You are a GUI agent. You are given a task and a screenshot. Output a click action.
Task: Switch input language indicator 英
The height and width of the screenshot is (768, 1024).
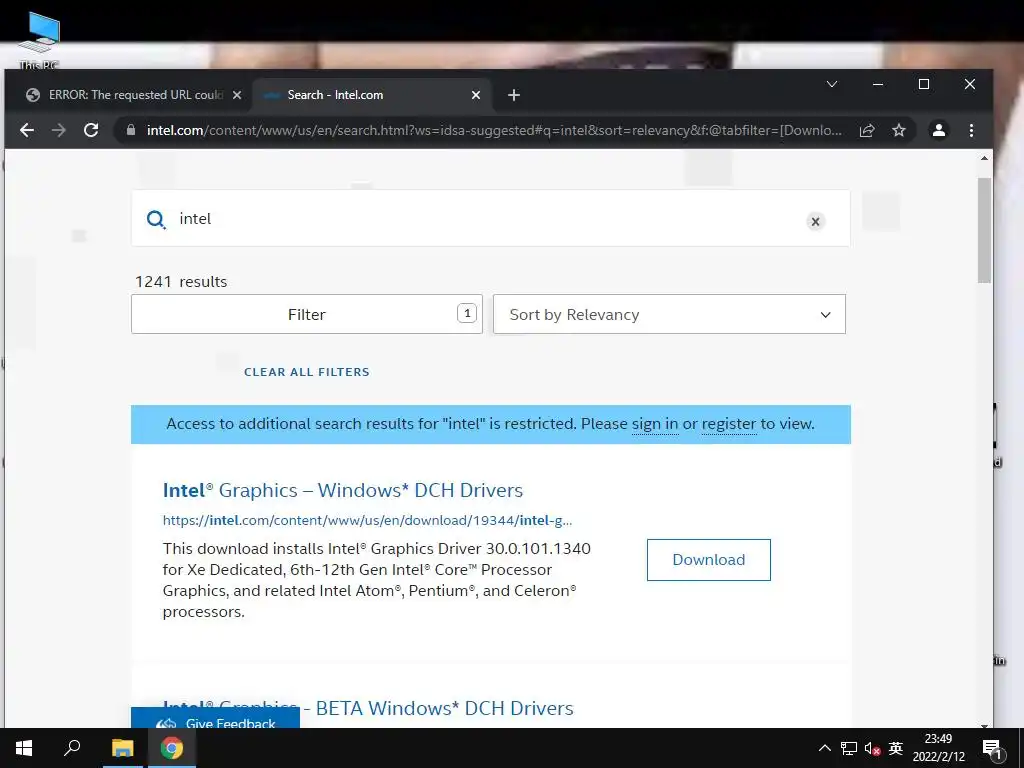coord(896,748)
